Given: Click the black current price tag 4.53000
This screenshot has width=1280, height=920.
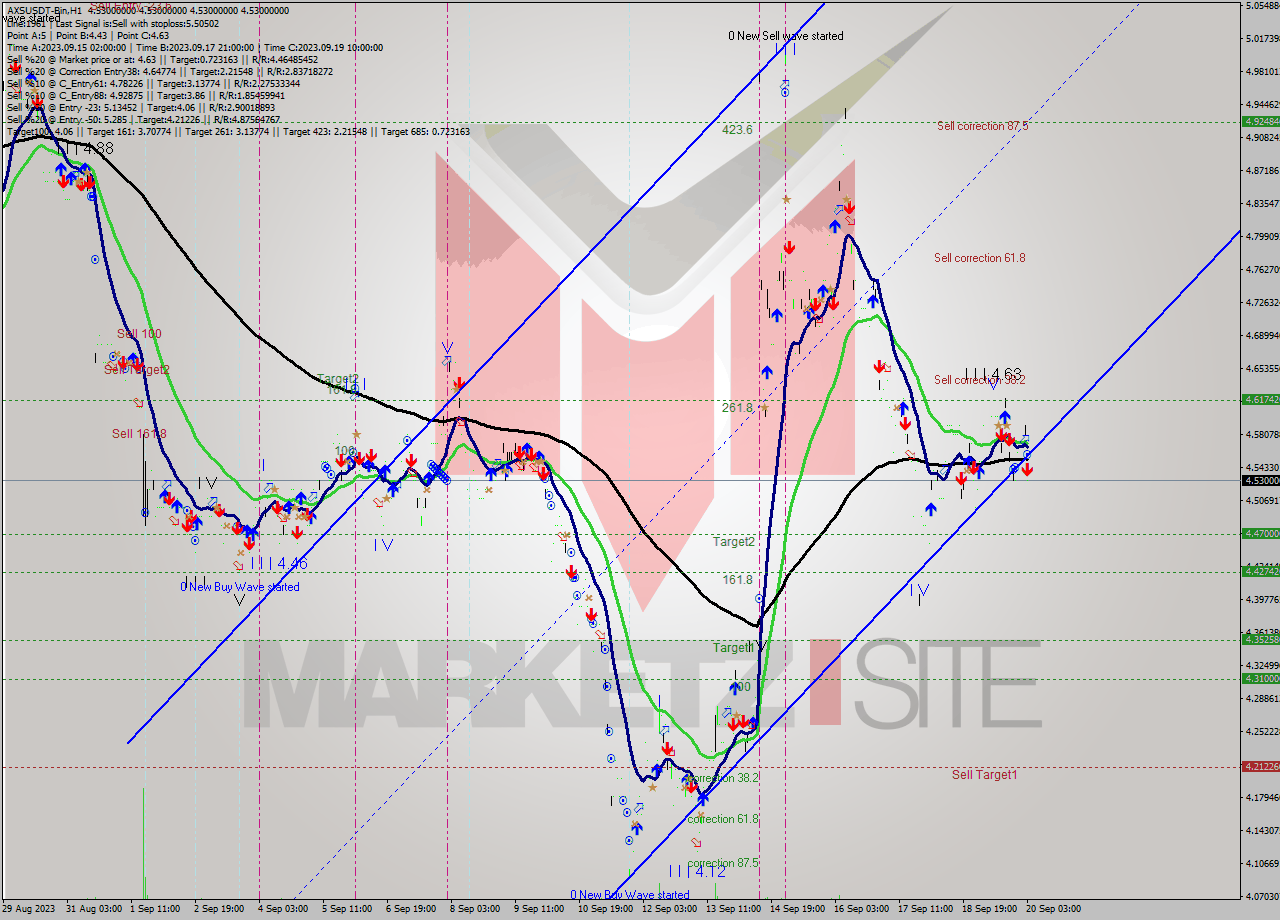Looking at the screenshot, I should pyautogui.click(x=1260, y=481).
